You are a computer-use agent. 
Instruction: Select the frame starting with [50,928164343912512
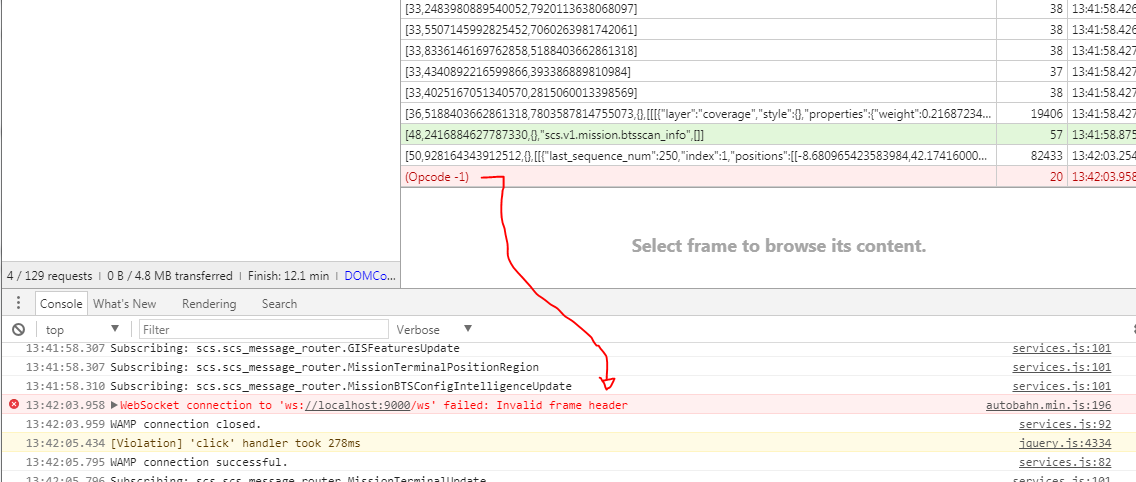768,156
